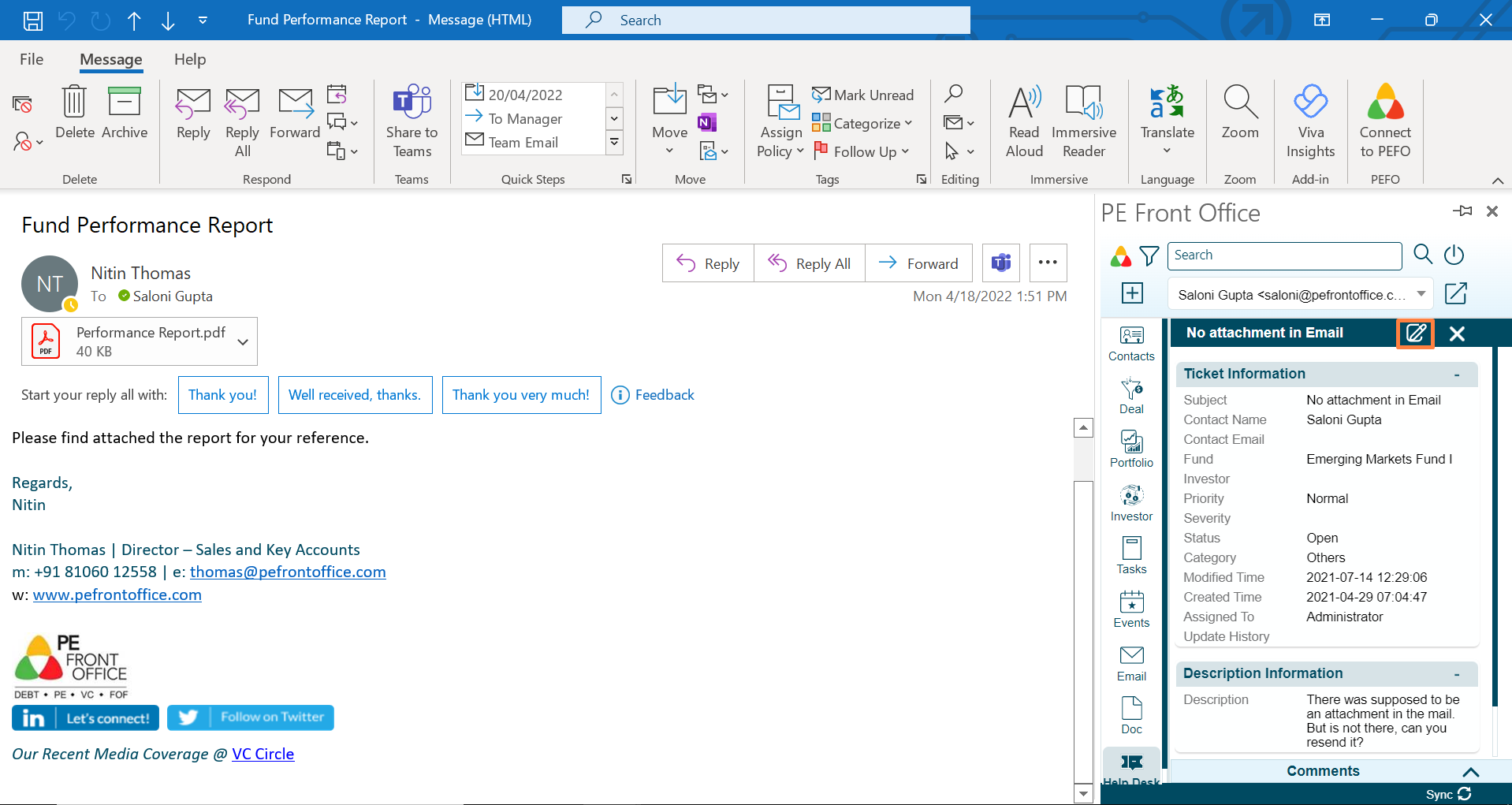Collapse the Description Information section
1512x805 pixels.
pyautogui.click(x=1456, y=674)
